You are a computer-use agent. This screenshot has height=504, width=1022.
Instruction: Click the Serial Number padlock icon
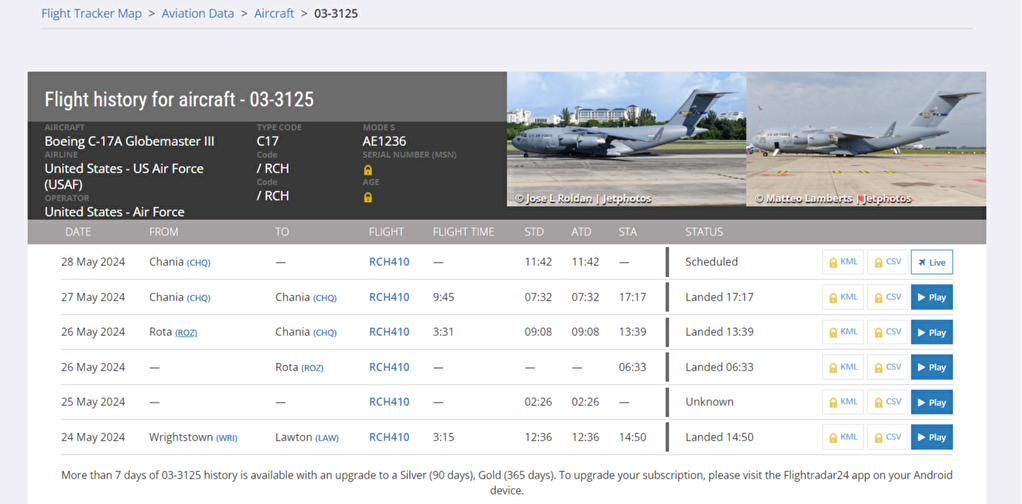368,170
